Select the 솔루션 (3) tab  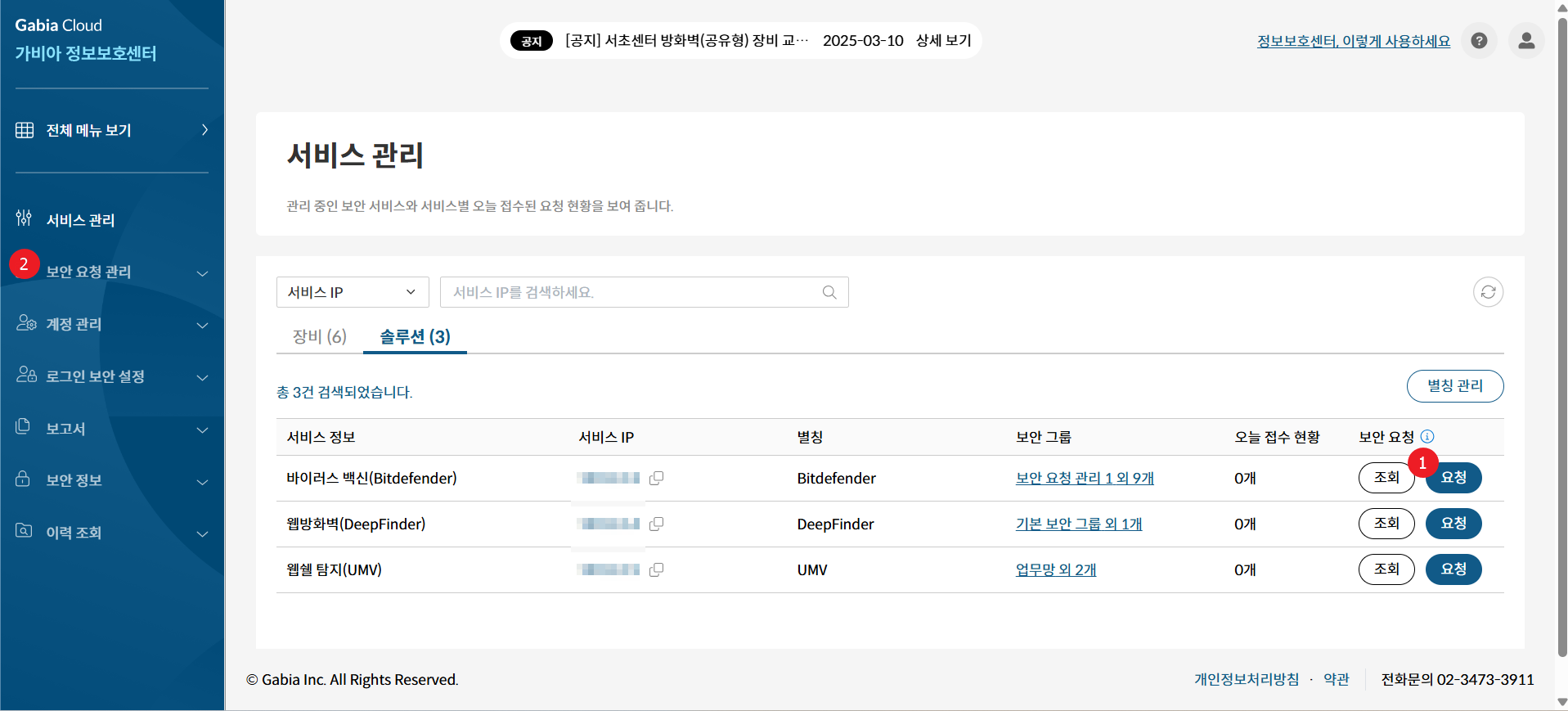coord(415,336)
